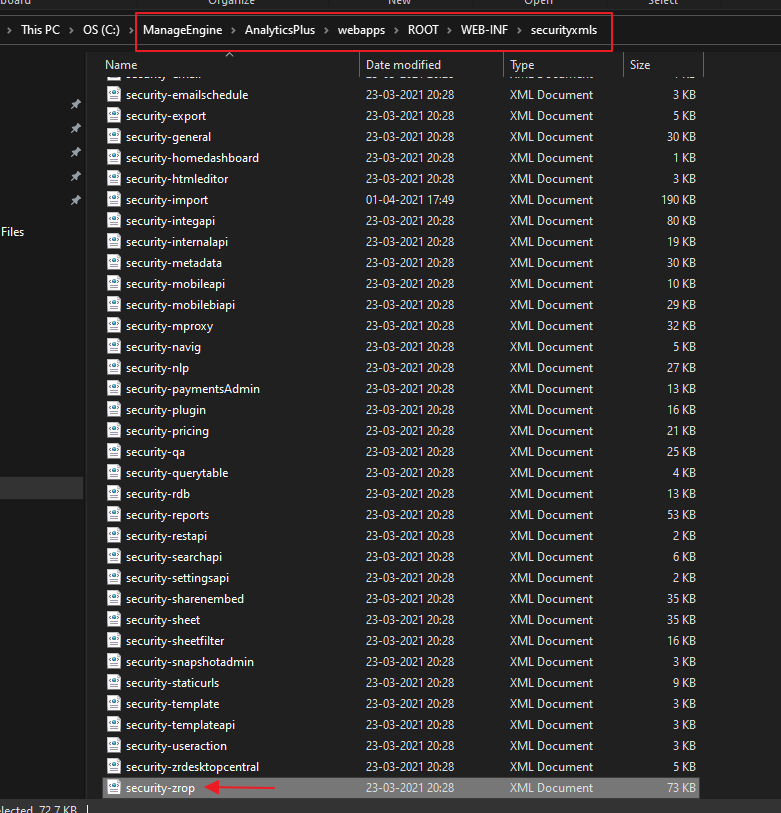Open ManageEngine breadcrumb folder

pos(183,30)
